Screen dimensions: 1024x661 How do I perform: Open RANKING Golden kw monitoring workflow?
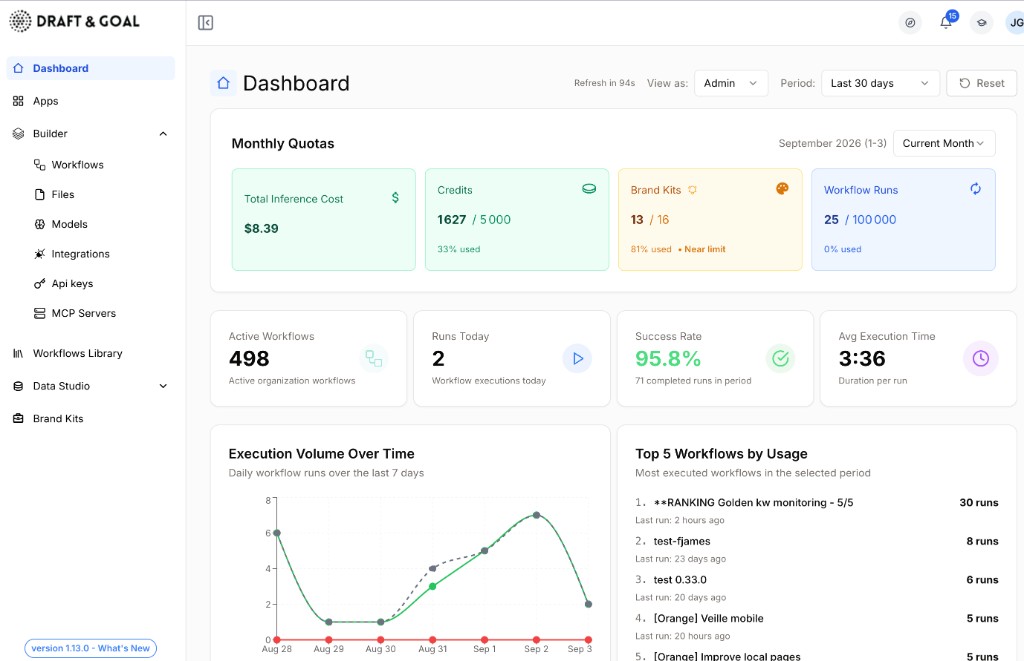(753, 502)
